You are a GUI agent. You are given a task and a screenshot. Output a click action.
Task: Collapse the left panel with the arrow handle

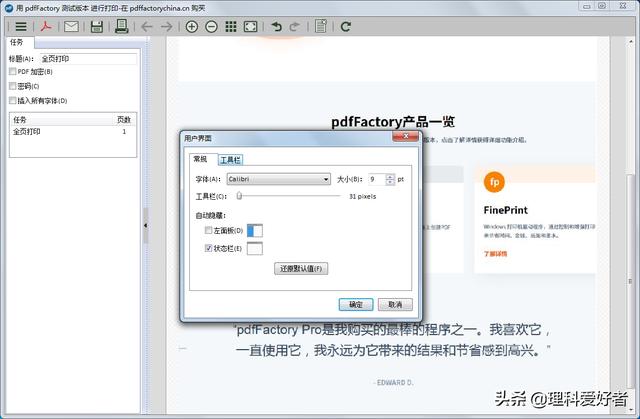coord(145,225)
